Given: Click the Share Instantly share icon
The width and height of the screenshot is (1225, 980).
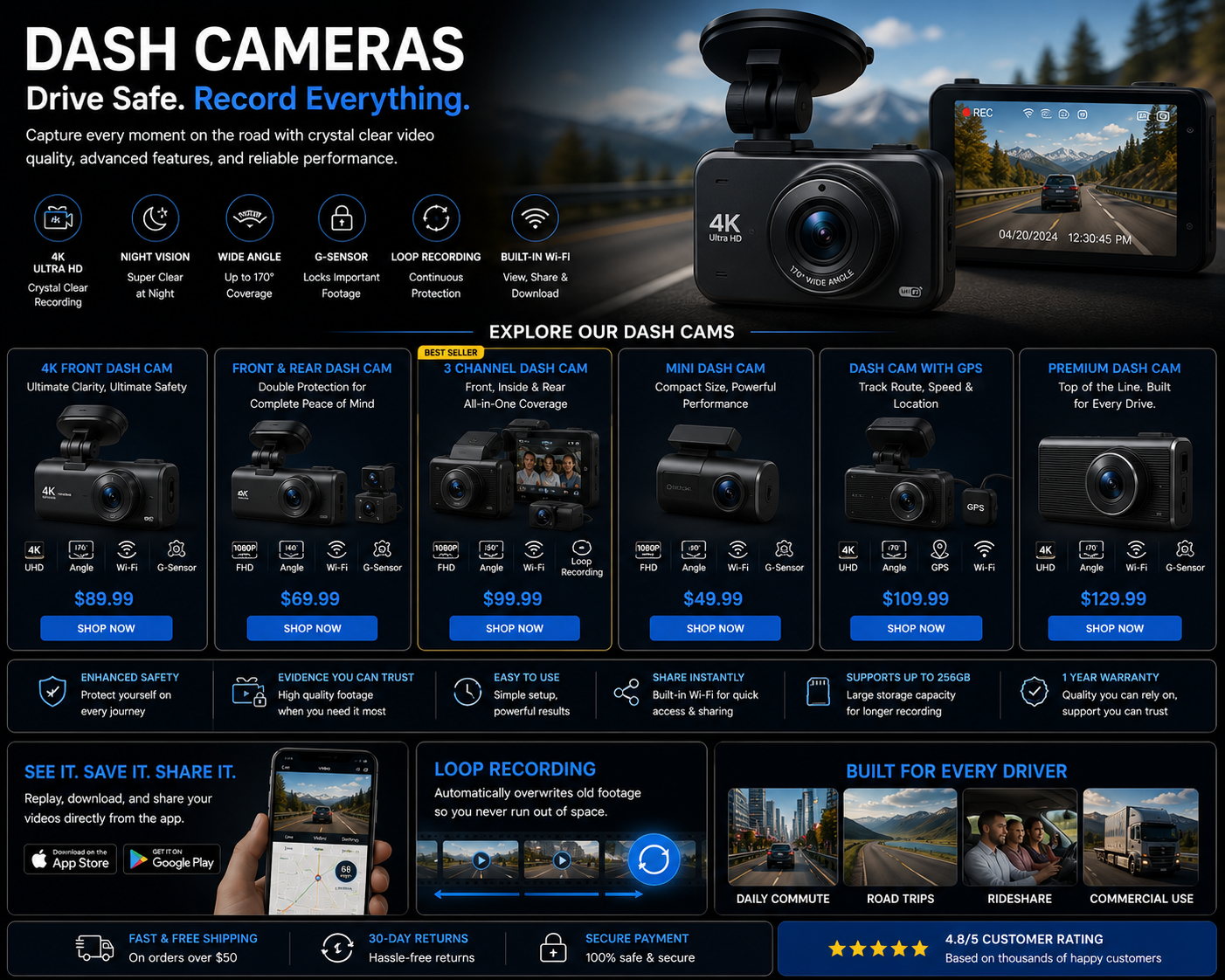Looking at the screenshot, I should pyautogui.click(x=626, y=694).
